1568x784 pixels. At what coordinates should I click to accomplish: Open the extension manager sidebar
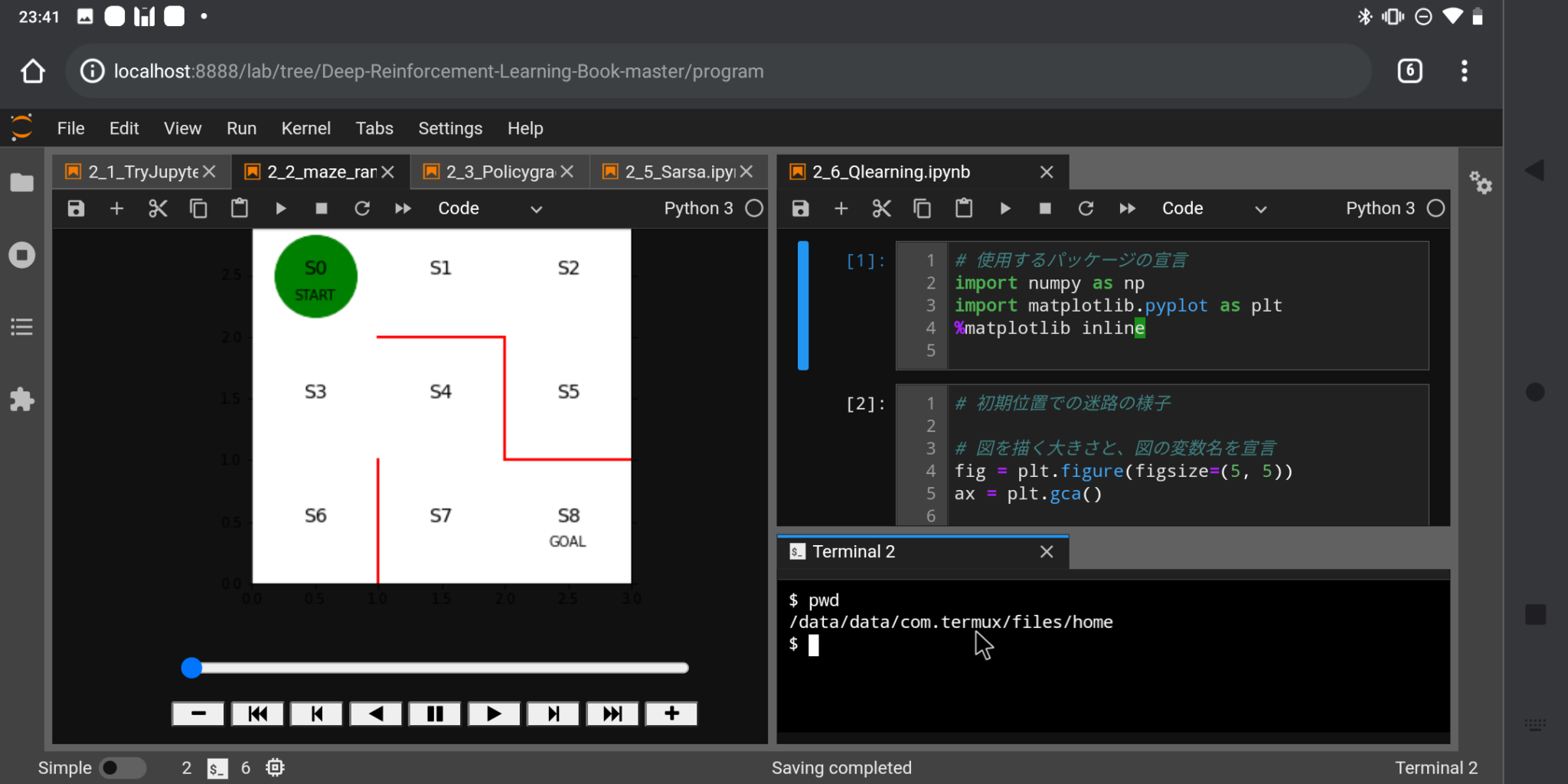click(22, 399)
